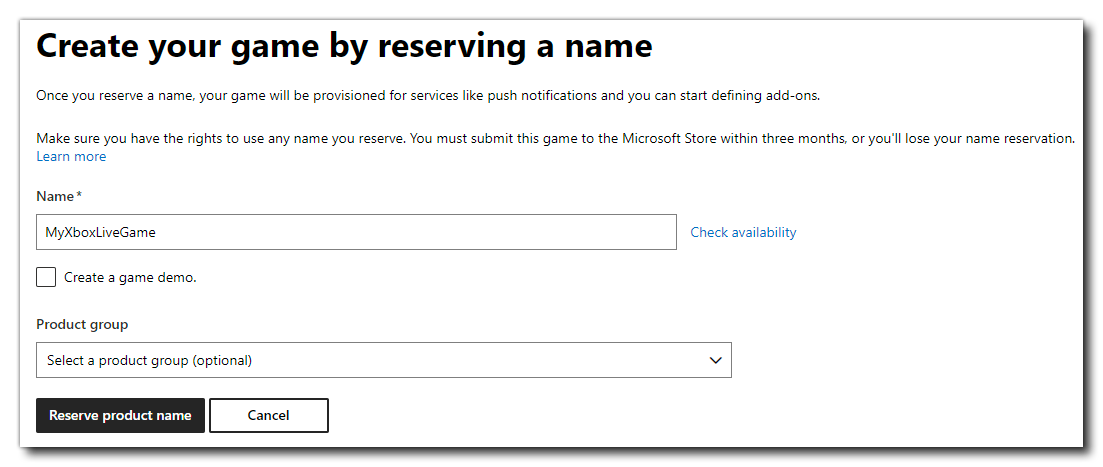The height and width of the screenshot is (467, 1103).
Task: Click the Reserve product name button
Action: tap(120, 416)
